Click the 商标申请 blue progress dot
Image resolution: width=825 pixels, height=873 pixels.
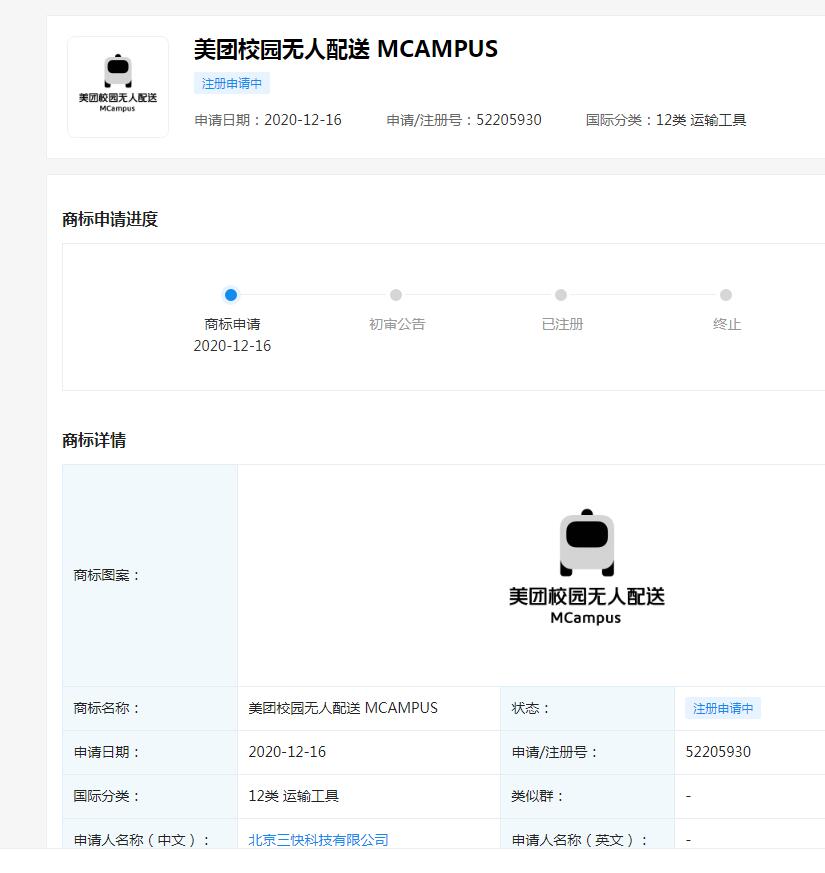[x=230, y=295]
